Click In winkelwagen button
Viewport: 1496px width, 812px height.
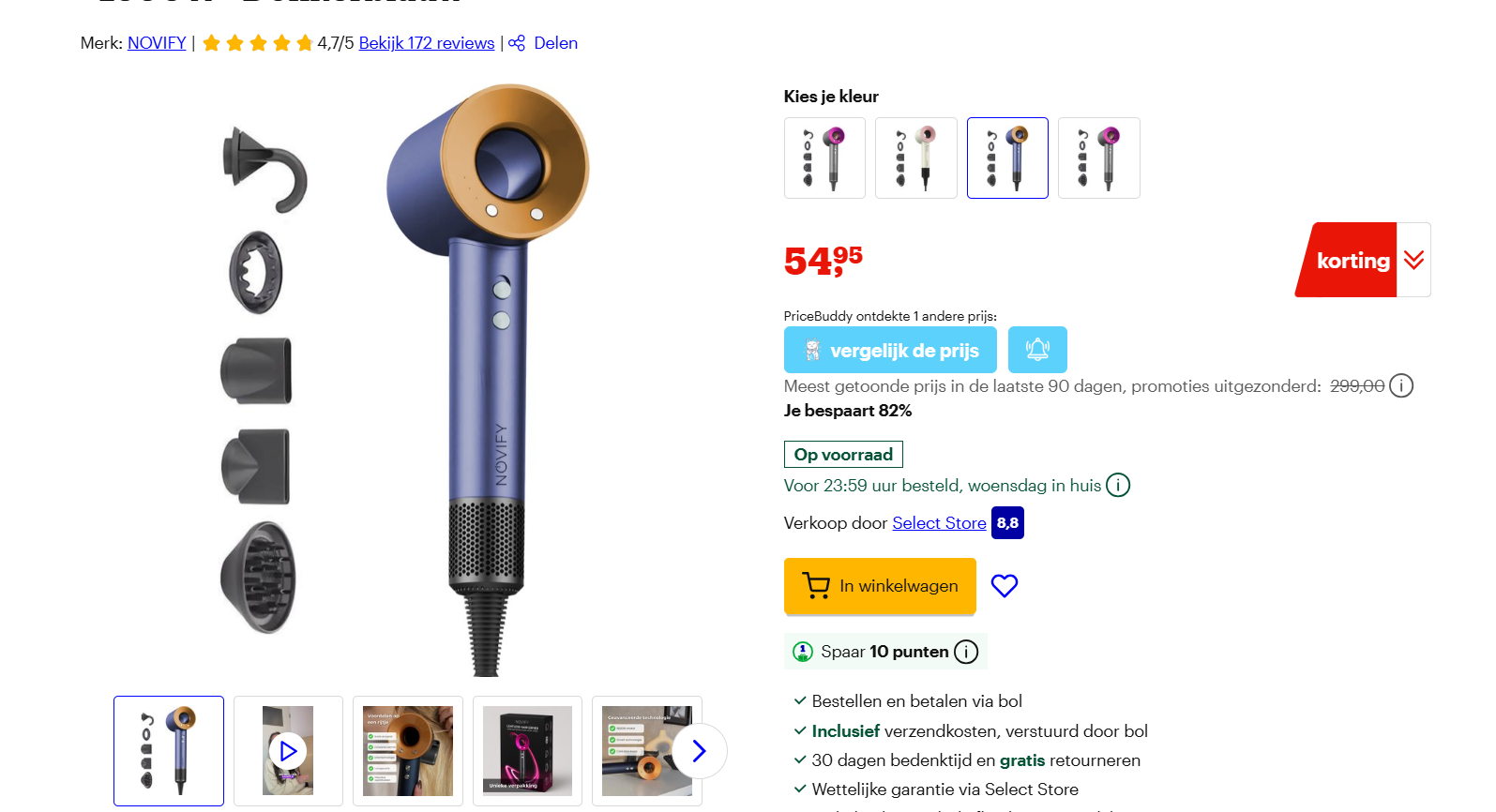click(880, 586)
